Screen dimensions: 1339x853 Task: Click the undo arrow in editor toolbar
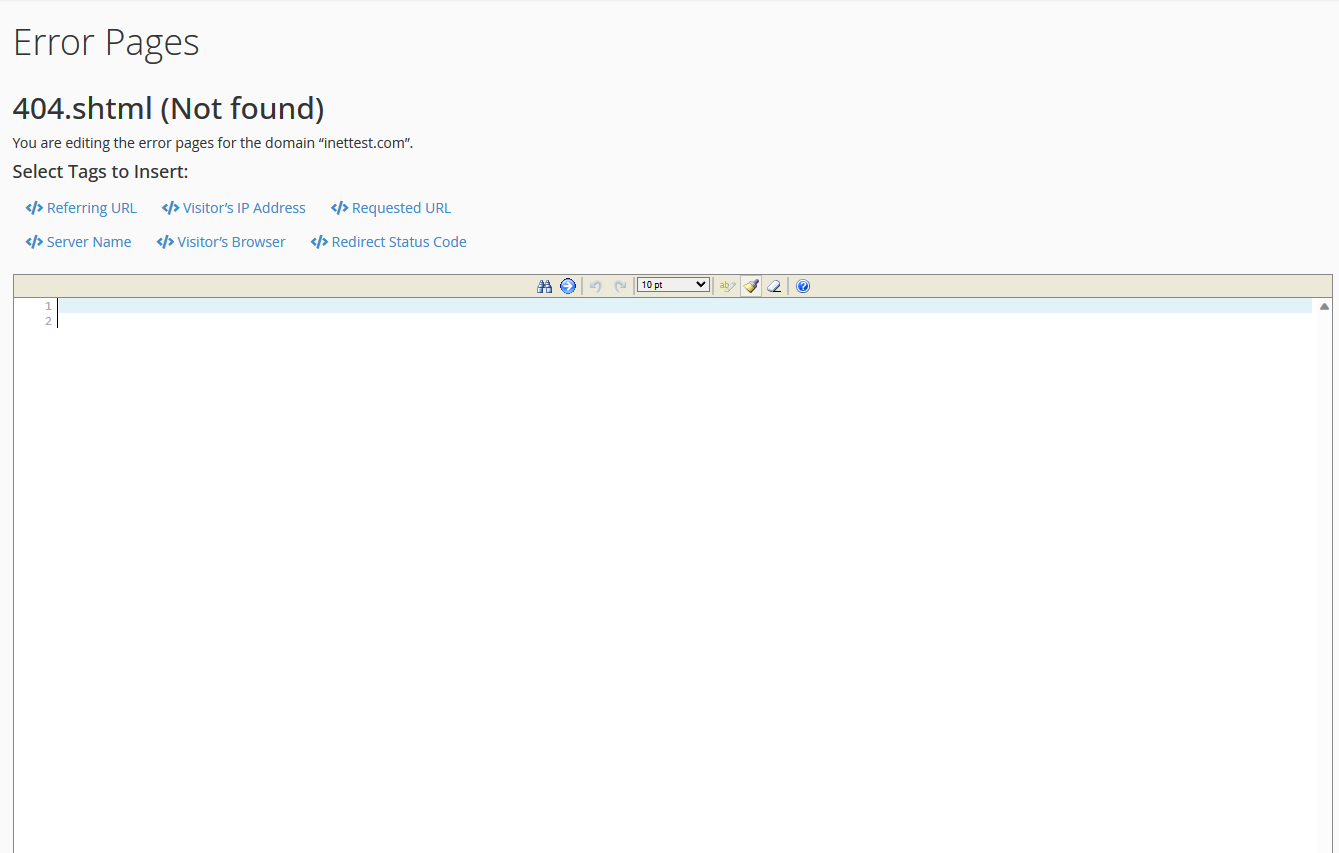pos(596,286)
